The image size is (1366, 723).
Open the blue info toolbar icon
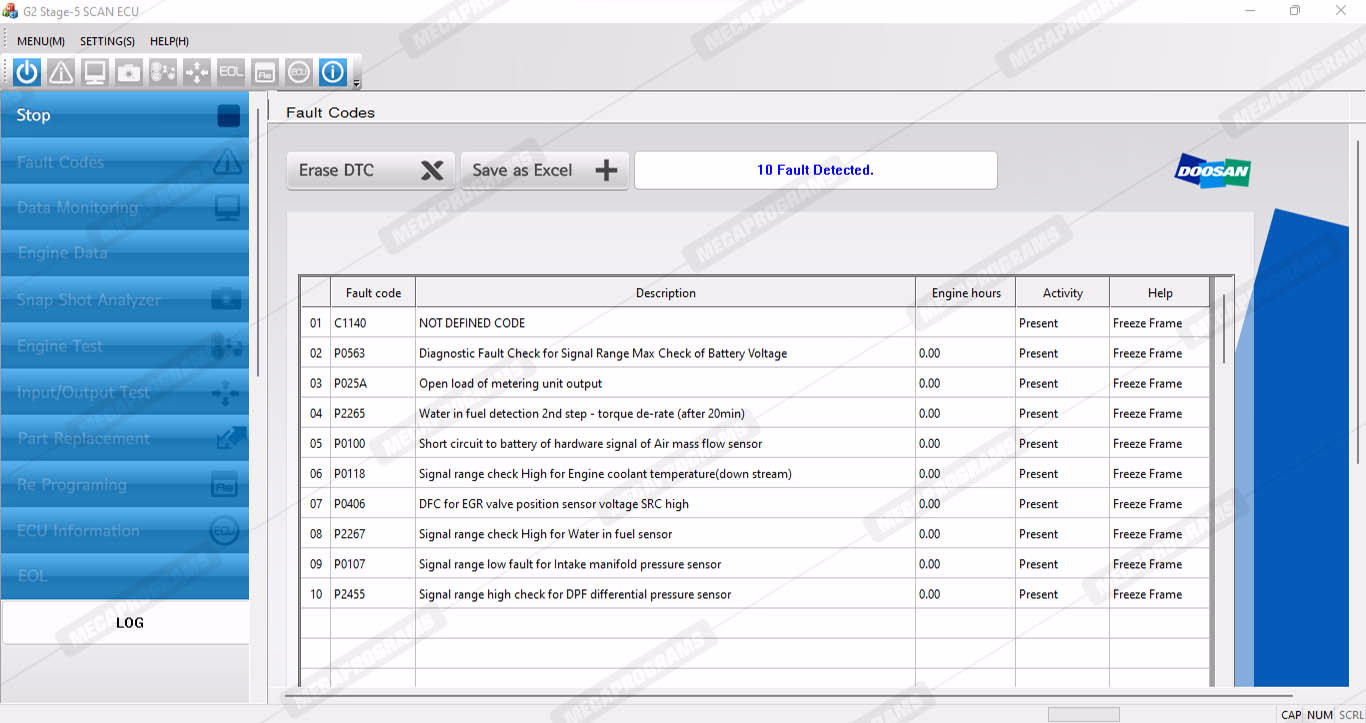tap(333, 72)
